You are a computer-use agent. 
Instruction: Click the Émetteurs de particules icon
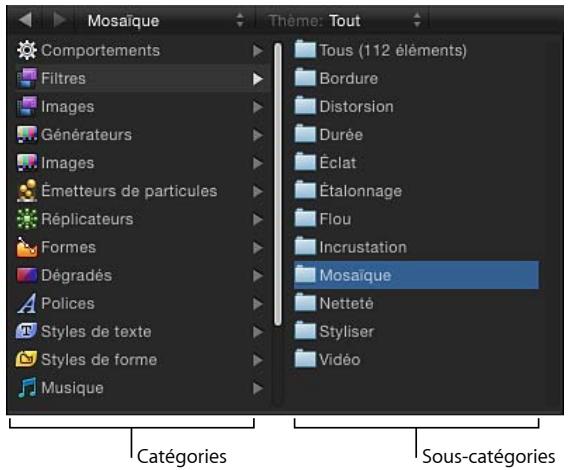click(27, 191)
